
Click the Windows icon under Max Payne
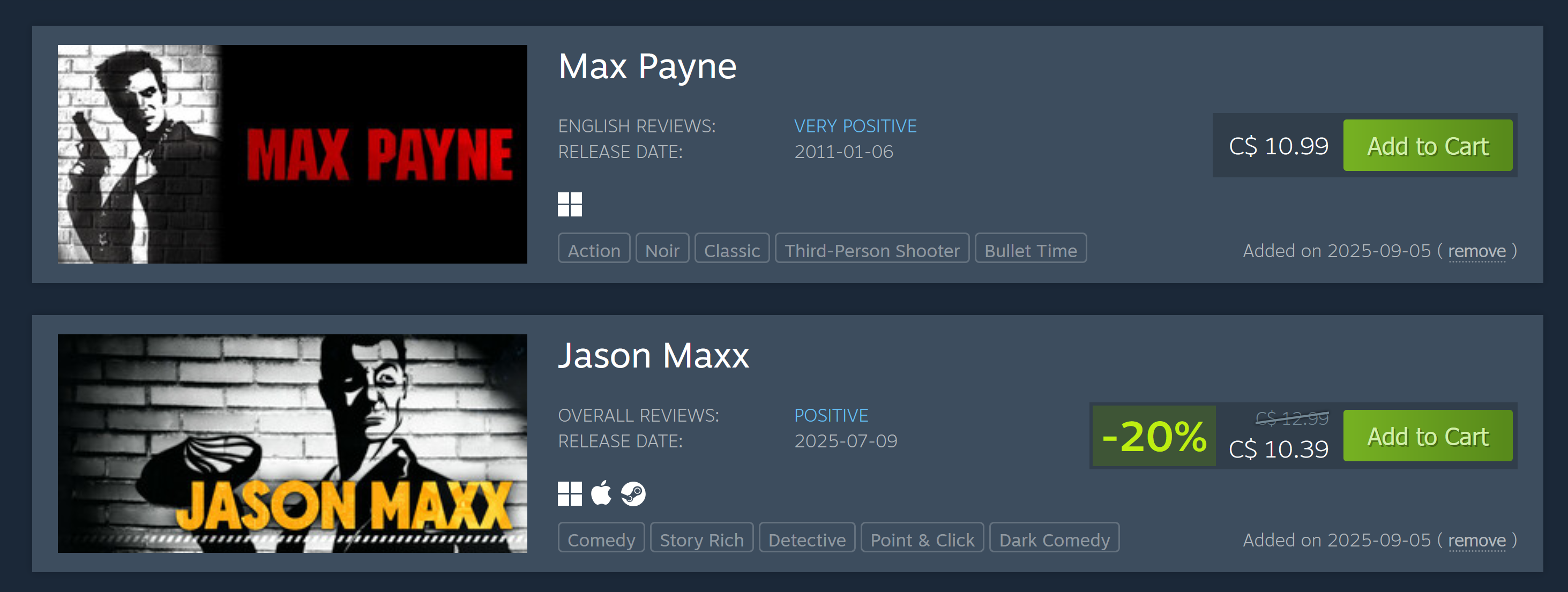pos(570,205)
